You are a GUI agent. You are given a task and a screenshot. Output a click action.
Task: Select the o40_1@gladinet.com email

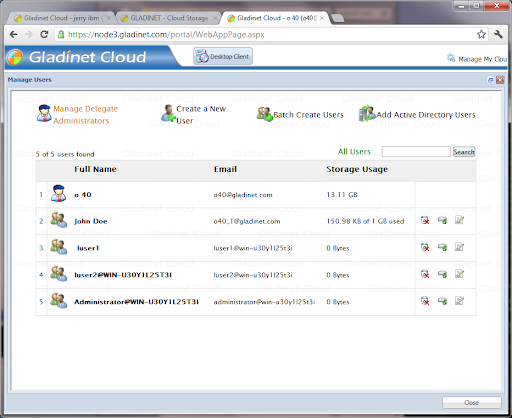point(247,221)
